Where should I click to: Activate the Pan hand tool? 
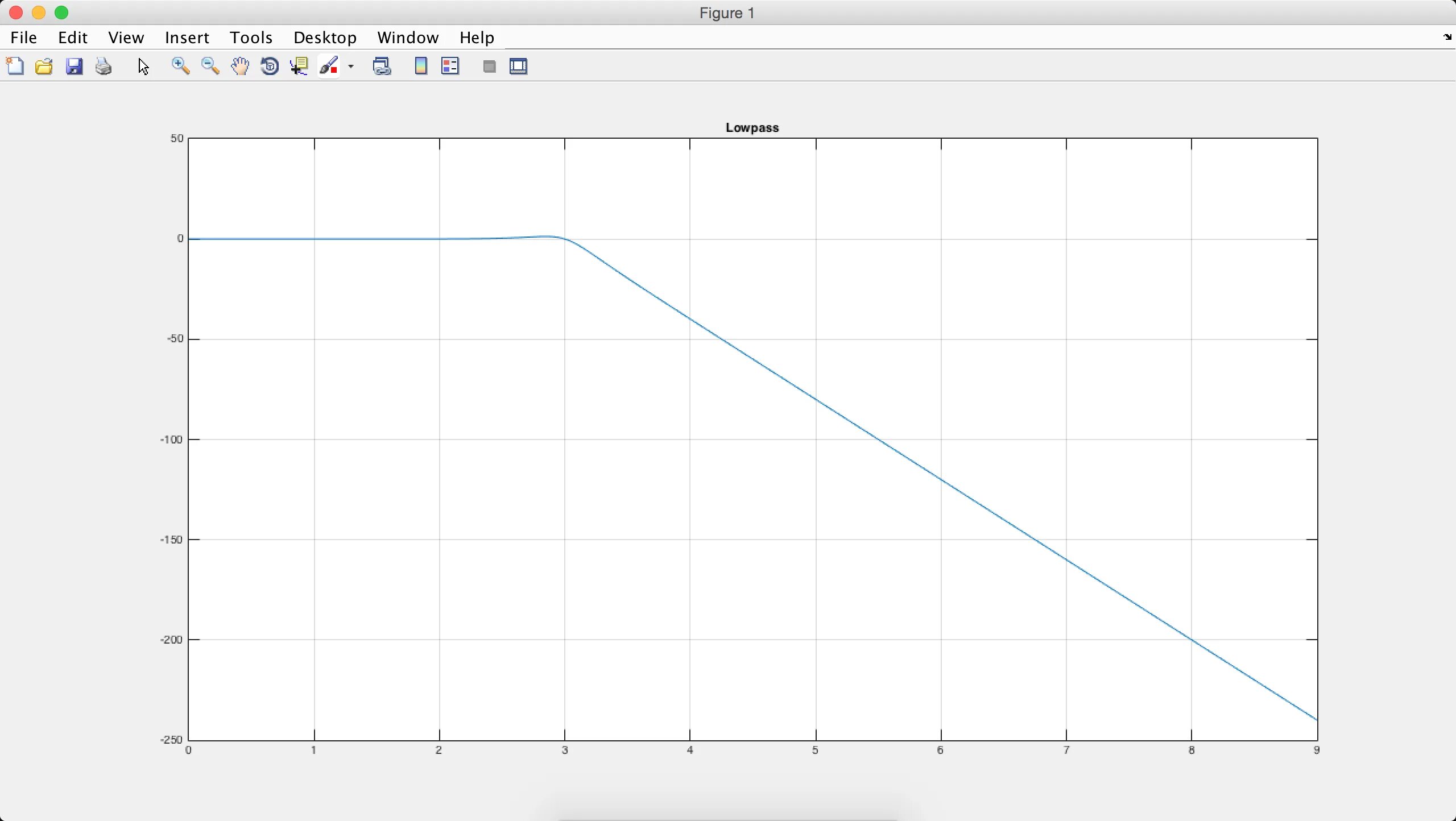(x=240, y=67)
